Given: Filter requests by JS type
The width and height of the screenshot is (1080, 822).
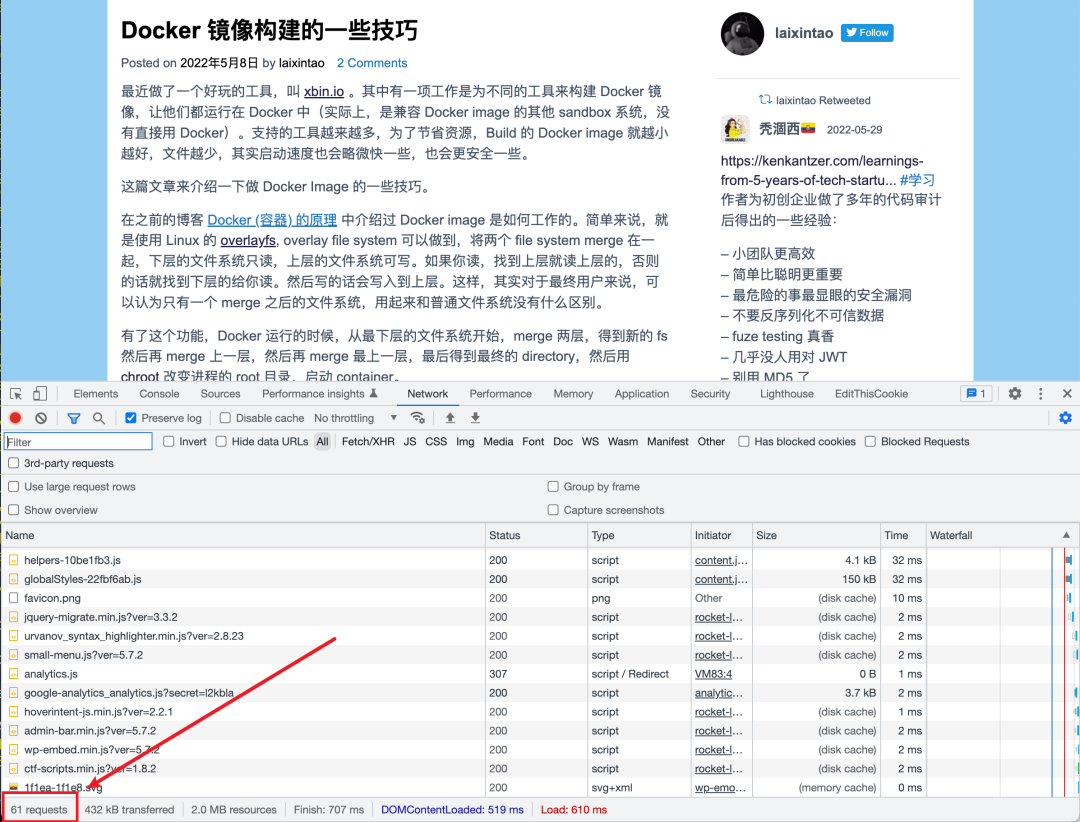Looking at the screenshot, I should tap(410, 442).
